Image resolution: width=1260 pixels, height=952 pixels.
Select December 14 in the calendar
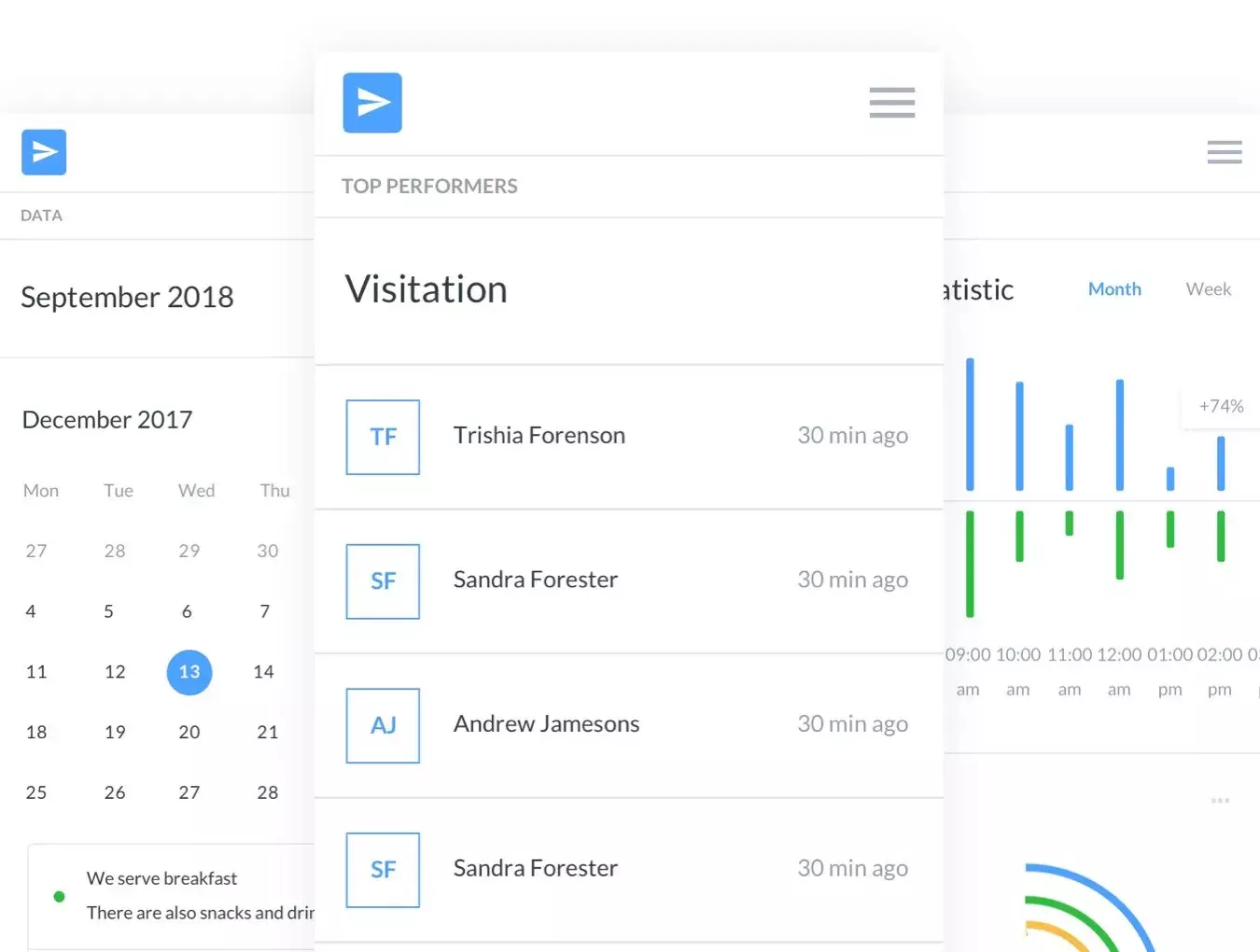click(x=264, y=672)
